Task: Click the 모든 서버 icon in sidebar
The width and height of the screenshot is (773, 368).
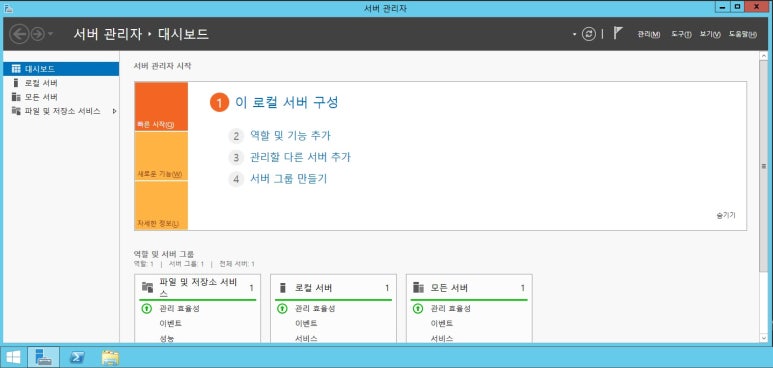Action: [x=16, y=97]
